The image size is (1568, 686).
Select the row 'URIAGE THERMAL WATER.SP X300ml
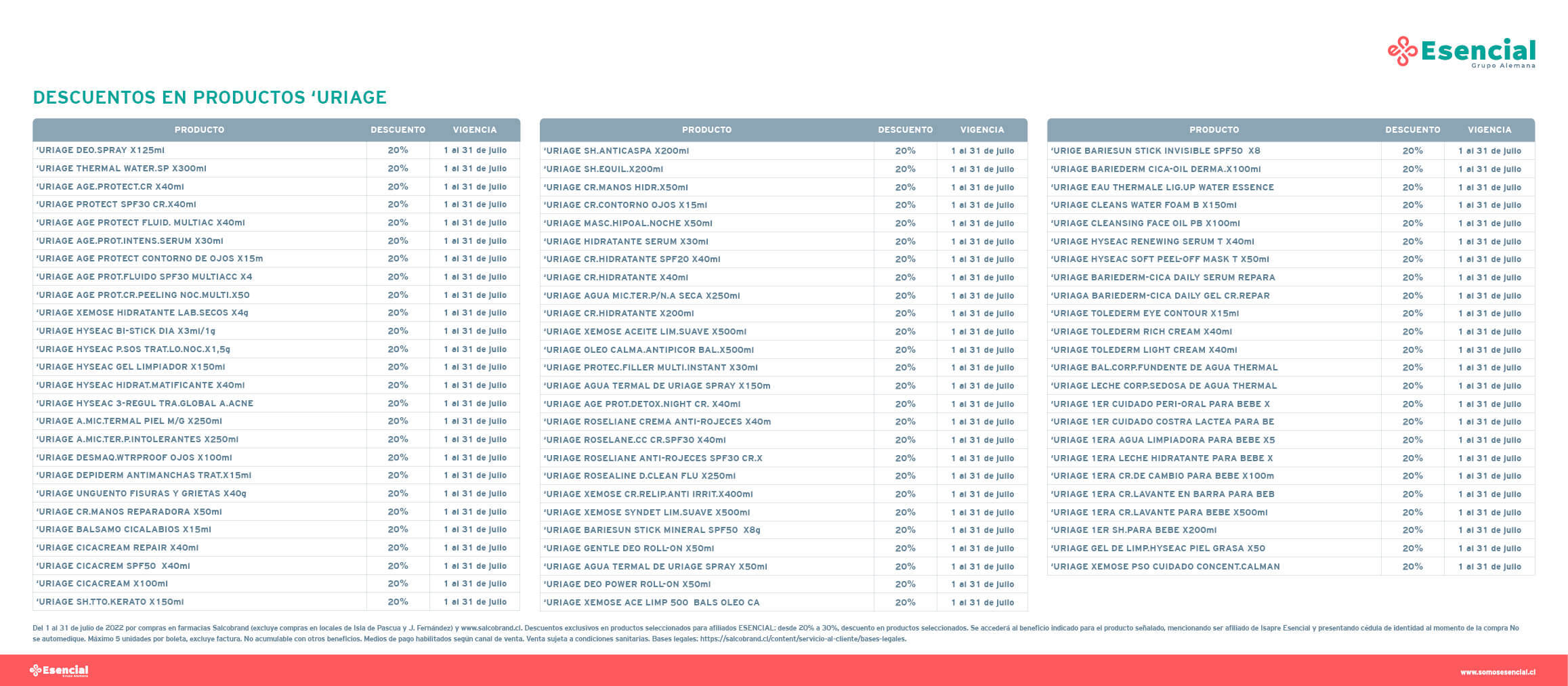coord(276,169)
